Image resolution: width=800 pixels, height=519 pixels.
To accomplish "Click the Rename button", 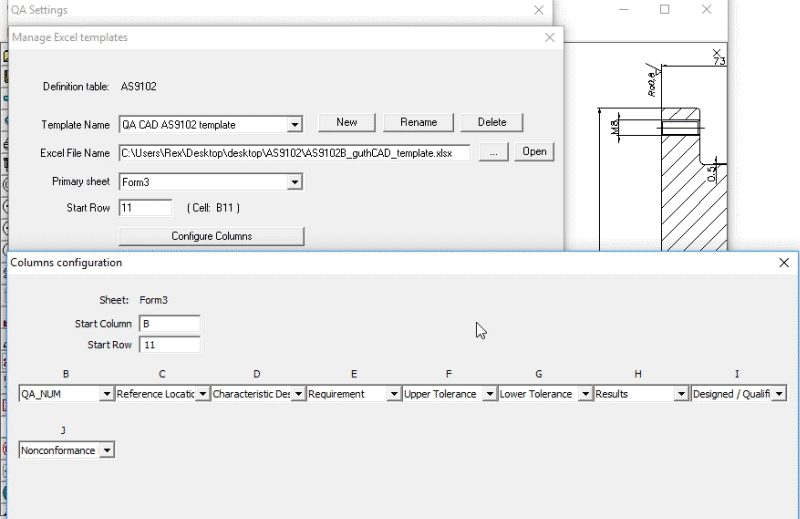I will [418, 122].
